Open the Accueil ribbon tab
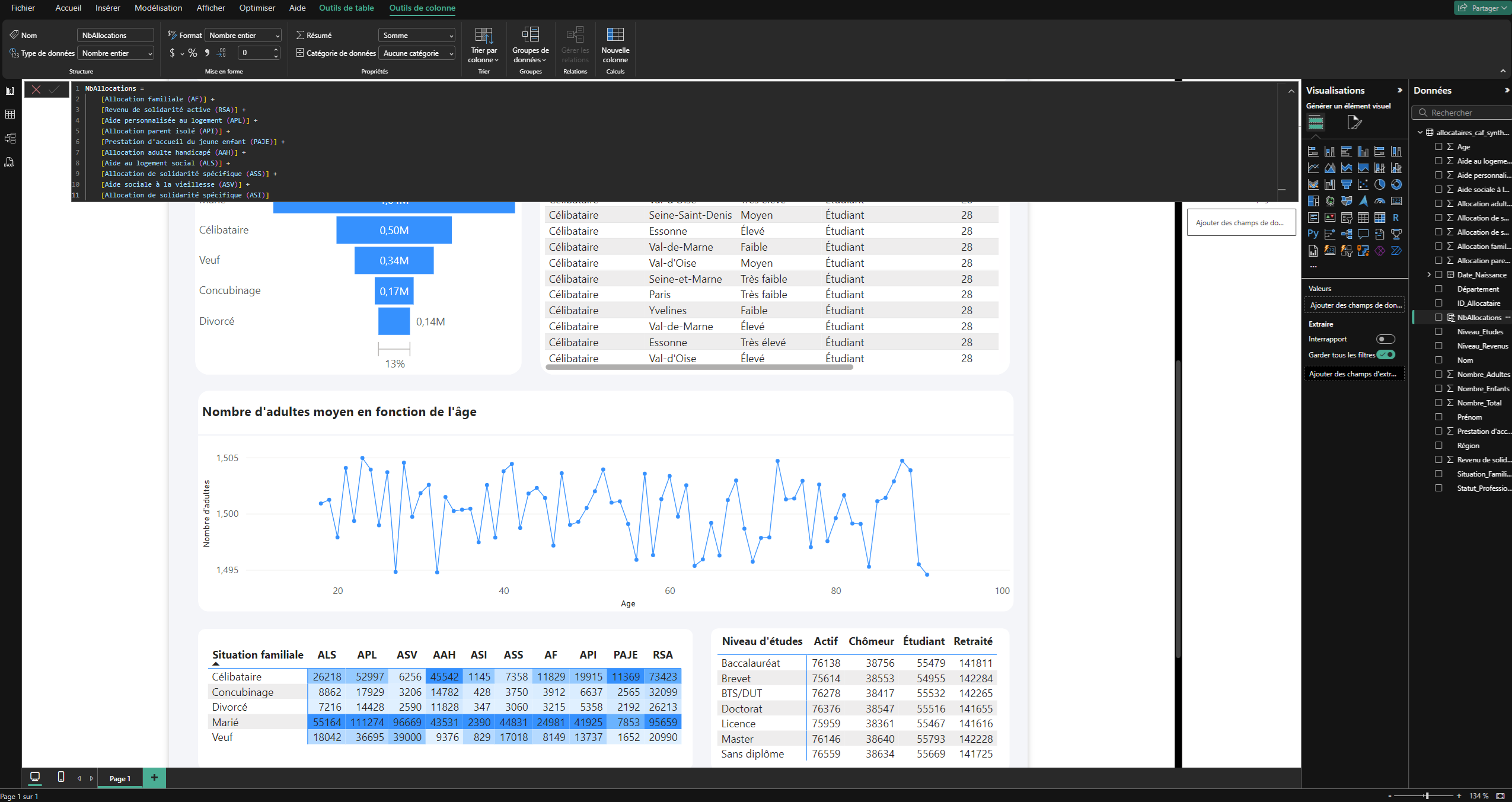Screen dimensions: 1512x802 point(68,8)
